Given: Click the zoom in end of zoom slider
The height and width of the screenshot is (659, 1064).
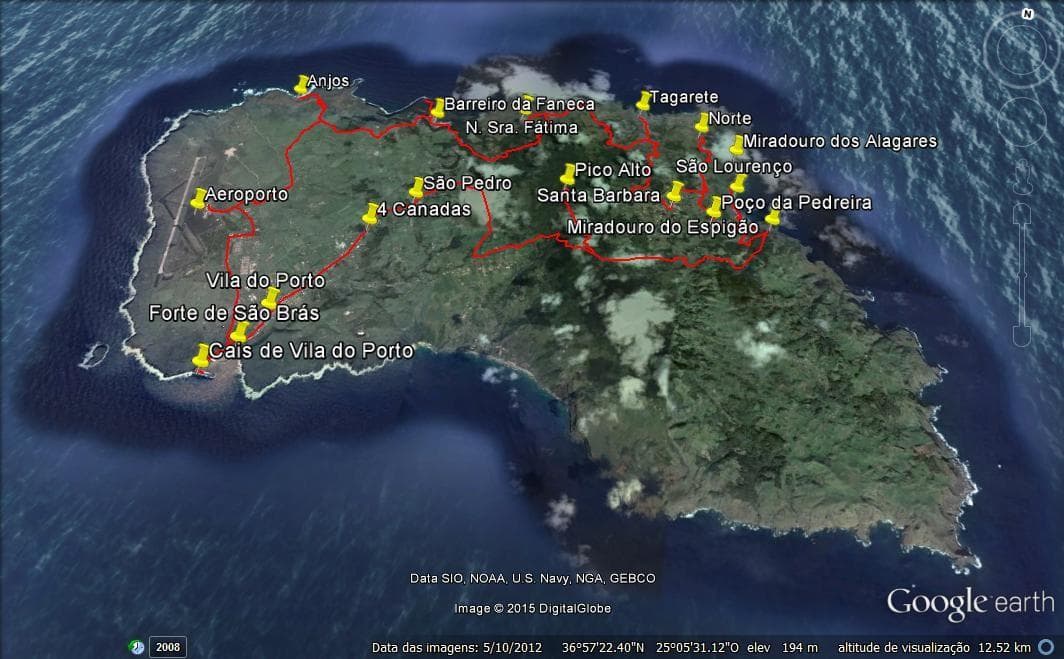Looking at the screenshot, I should point(1022,214).
